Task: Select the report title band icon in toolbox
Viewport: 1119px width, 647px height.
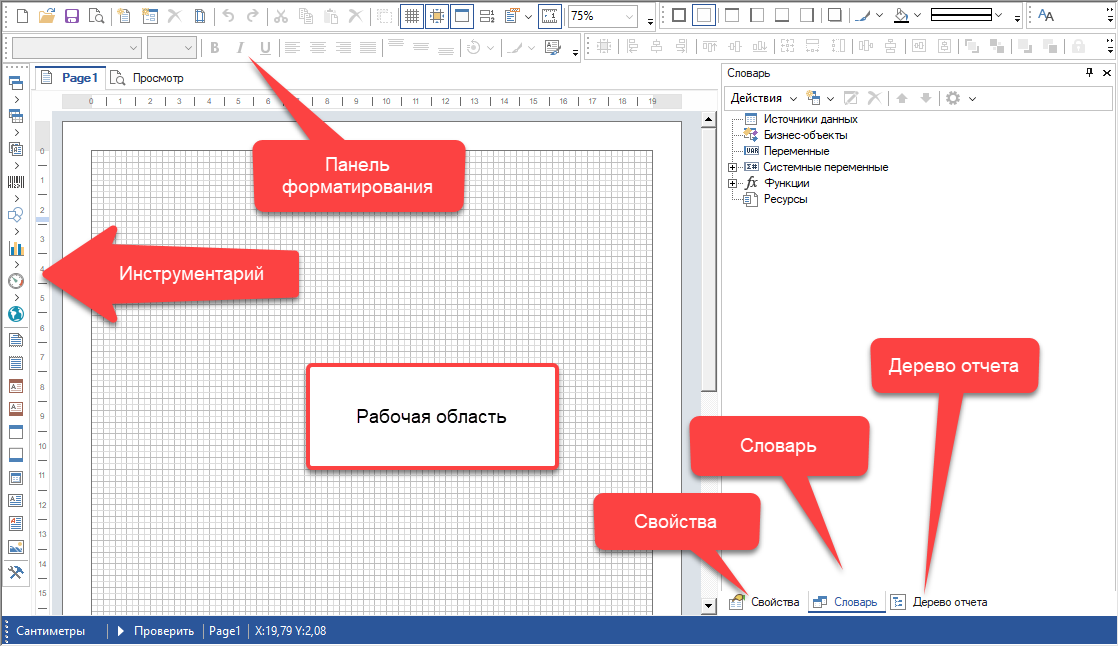Action: (16, 341)
